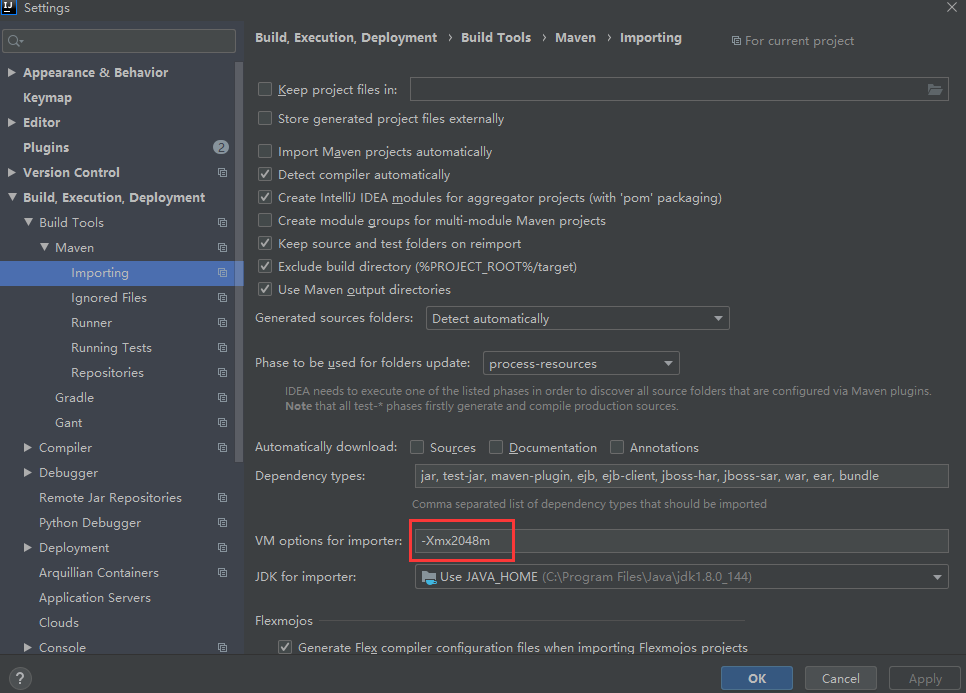This screenshot has height=693, width=966.
Task: Click Build Tools breadcrumb link
Action: pos(496,38)
